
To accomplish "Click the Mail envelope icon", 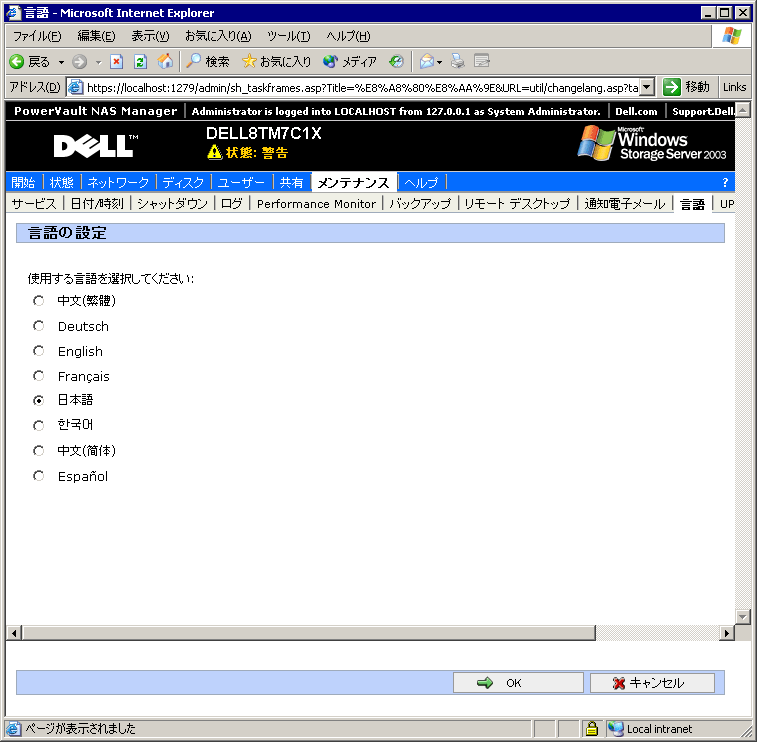I will coord(426,62).
